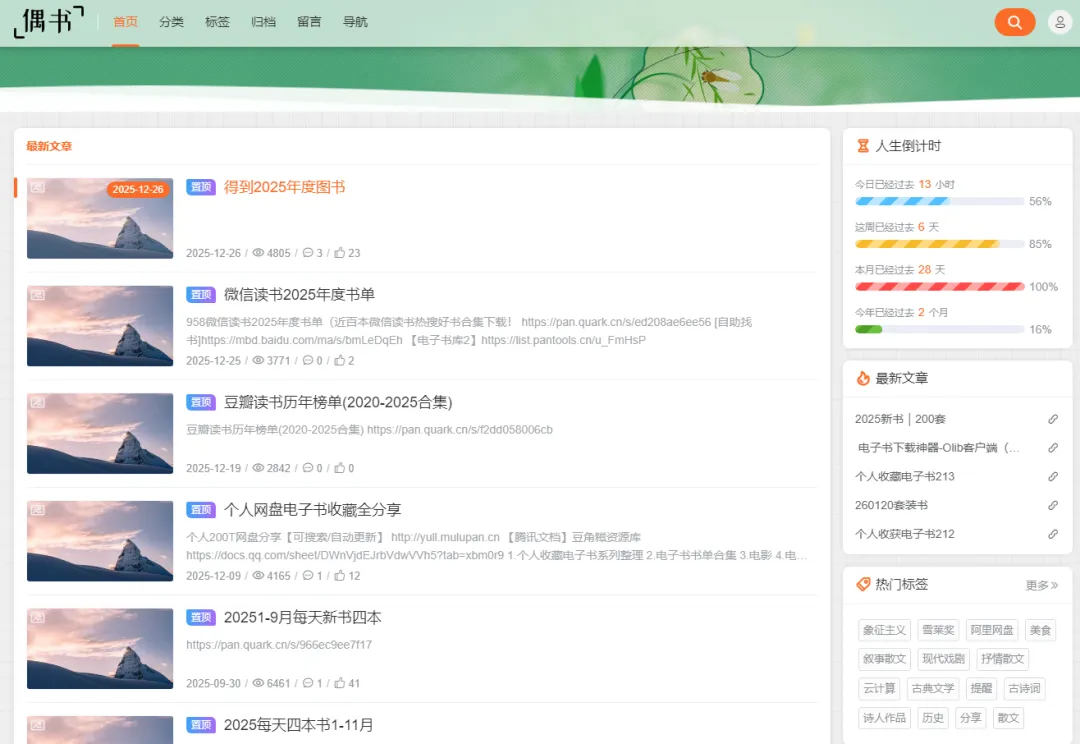Select the 云计算 tag
The image size is (1080, 744).
(879, 689)
